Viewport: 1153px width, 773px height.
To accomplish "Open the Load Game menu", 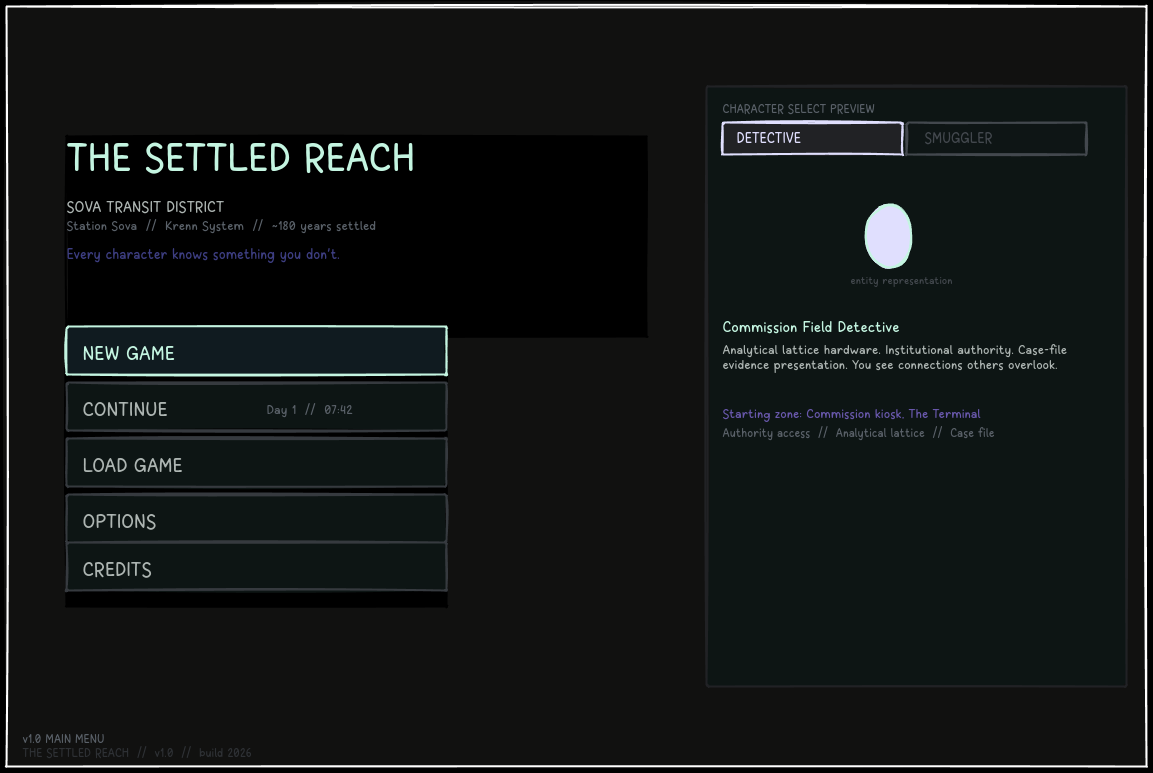I will [x=257, y=463].
